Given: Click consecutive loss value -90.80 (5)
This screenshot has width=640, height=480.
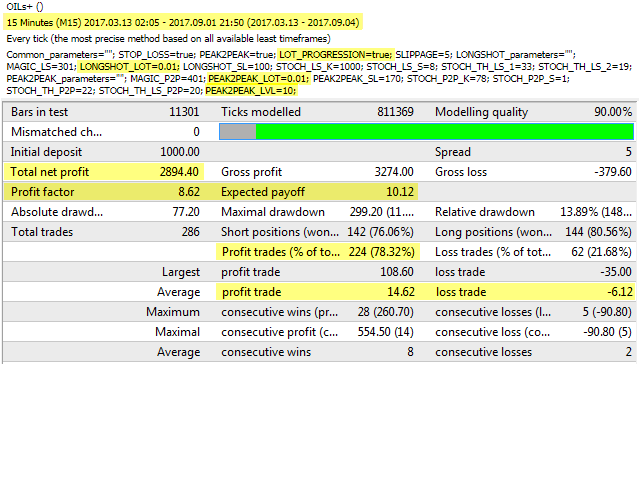Looking at the screenshot, I should (607, 332).
